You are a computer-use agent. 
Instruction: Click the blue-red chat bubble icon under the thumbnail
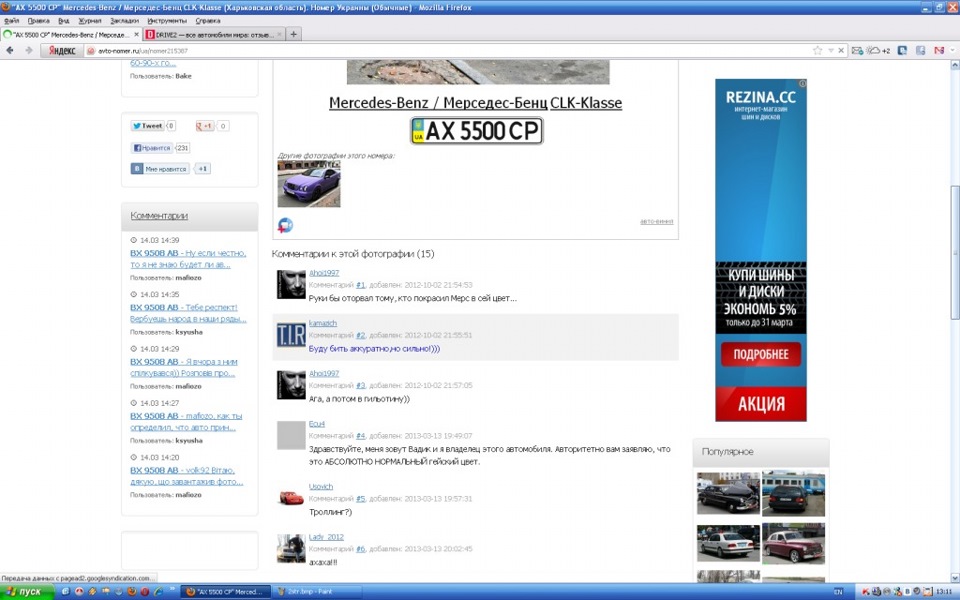[x=285, y=225]
